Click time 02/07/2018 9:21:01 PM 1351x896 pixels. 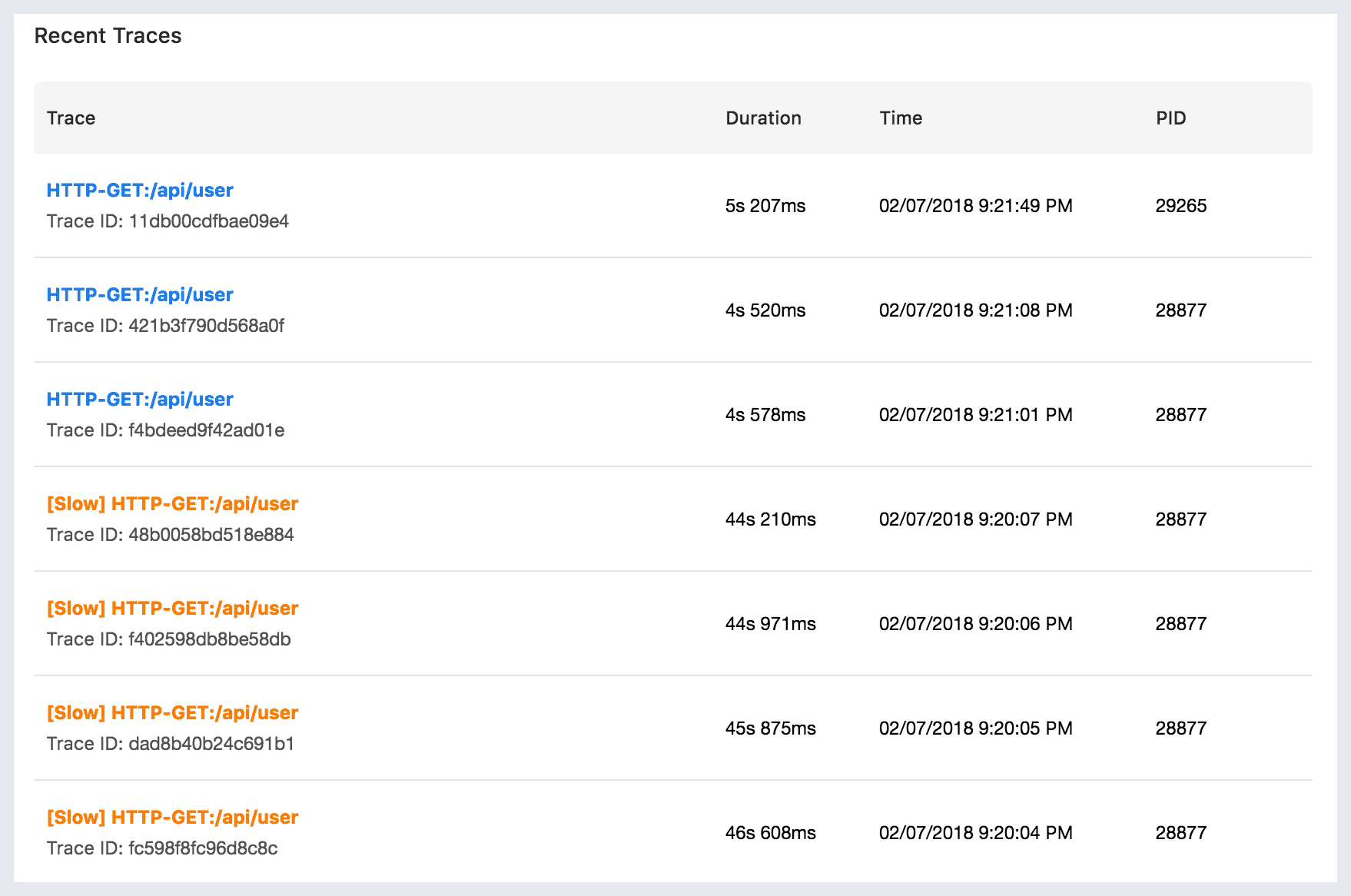pos(976,415)
